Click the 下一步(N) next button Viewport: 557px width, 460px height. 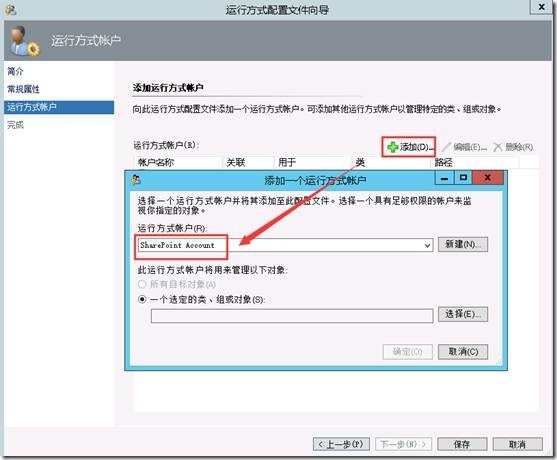point(403,444)
